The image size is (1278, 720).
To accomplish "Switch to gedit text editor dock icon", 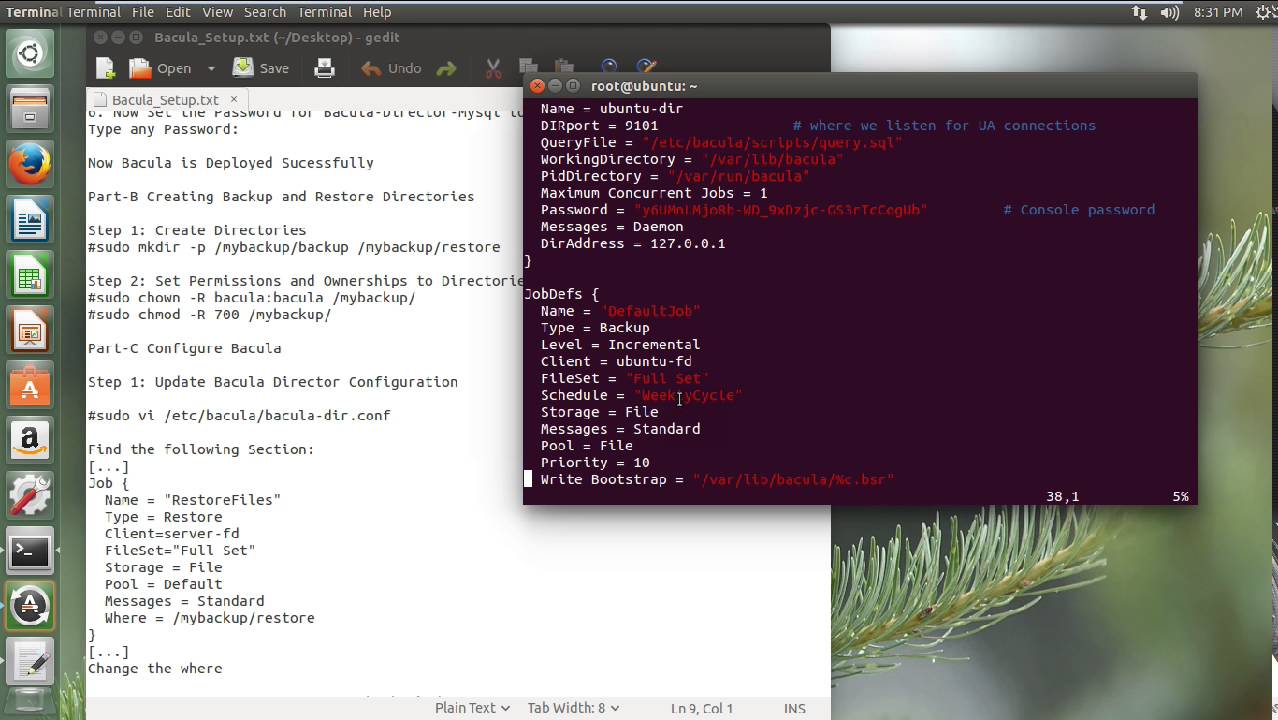I will tap(29, 659).
